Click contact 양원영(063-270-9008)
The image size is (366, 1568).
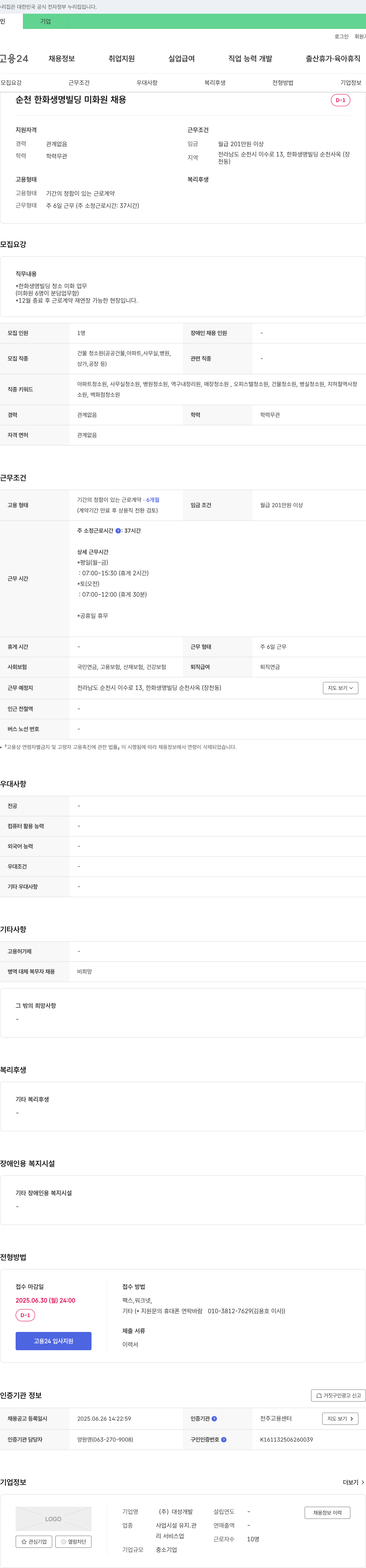tap(105, 1440)
